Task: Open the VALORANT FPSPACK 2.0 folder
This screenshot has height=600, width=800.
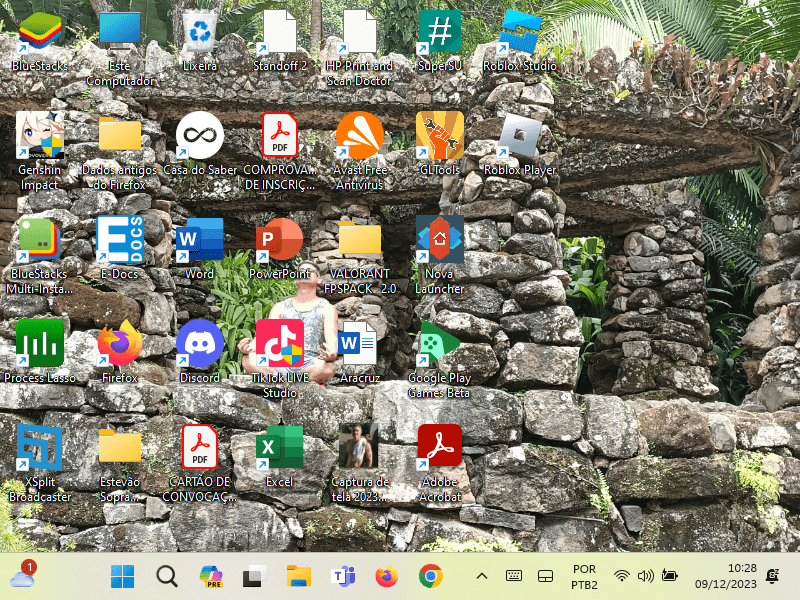Action: tap(360, 240)
